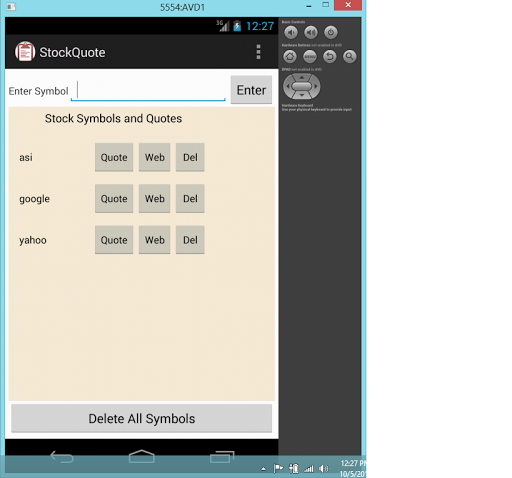Get Quote for asi
This screenshot has height=478, width=512.
pos(114,157)
